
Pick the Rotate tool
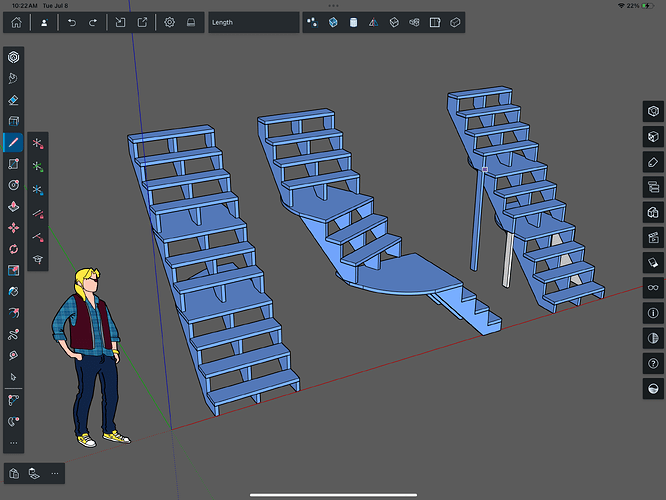(x=13, y=249)
